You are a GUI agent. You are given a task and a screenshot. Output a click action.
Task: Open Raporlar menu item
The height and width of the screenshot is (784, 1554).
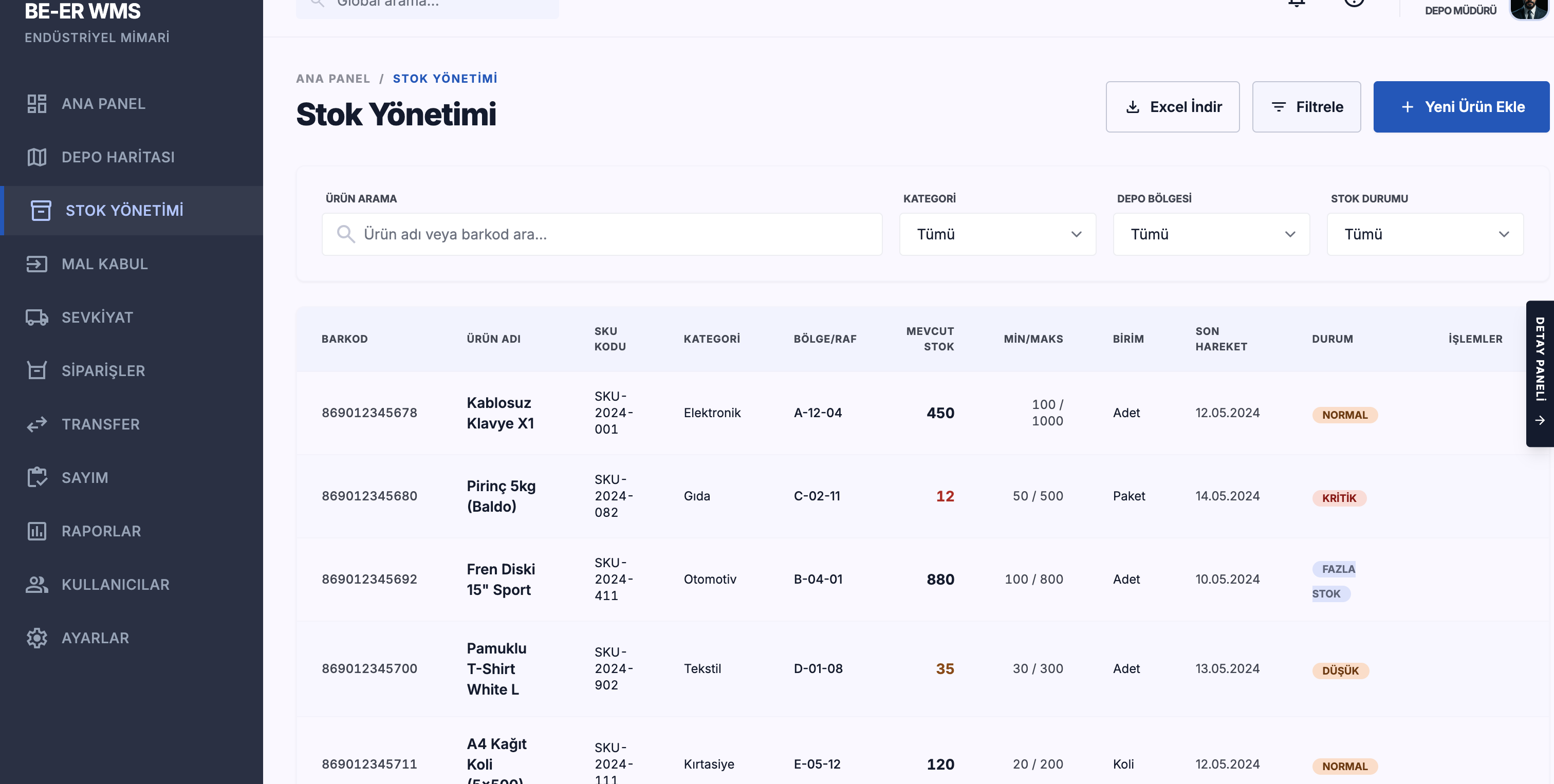coord(132,531)
